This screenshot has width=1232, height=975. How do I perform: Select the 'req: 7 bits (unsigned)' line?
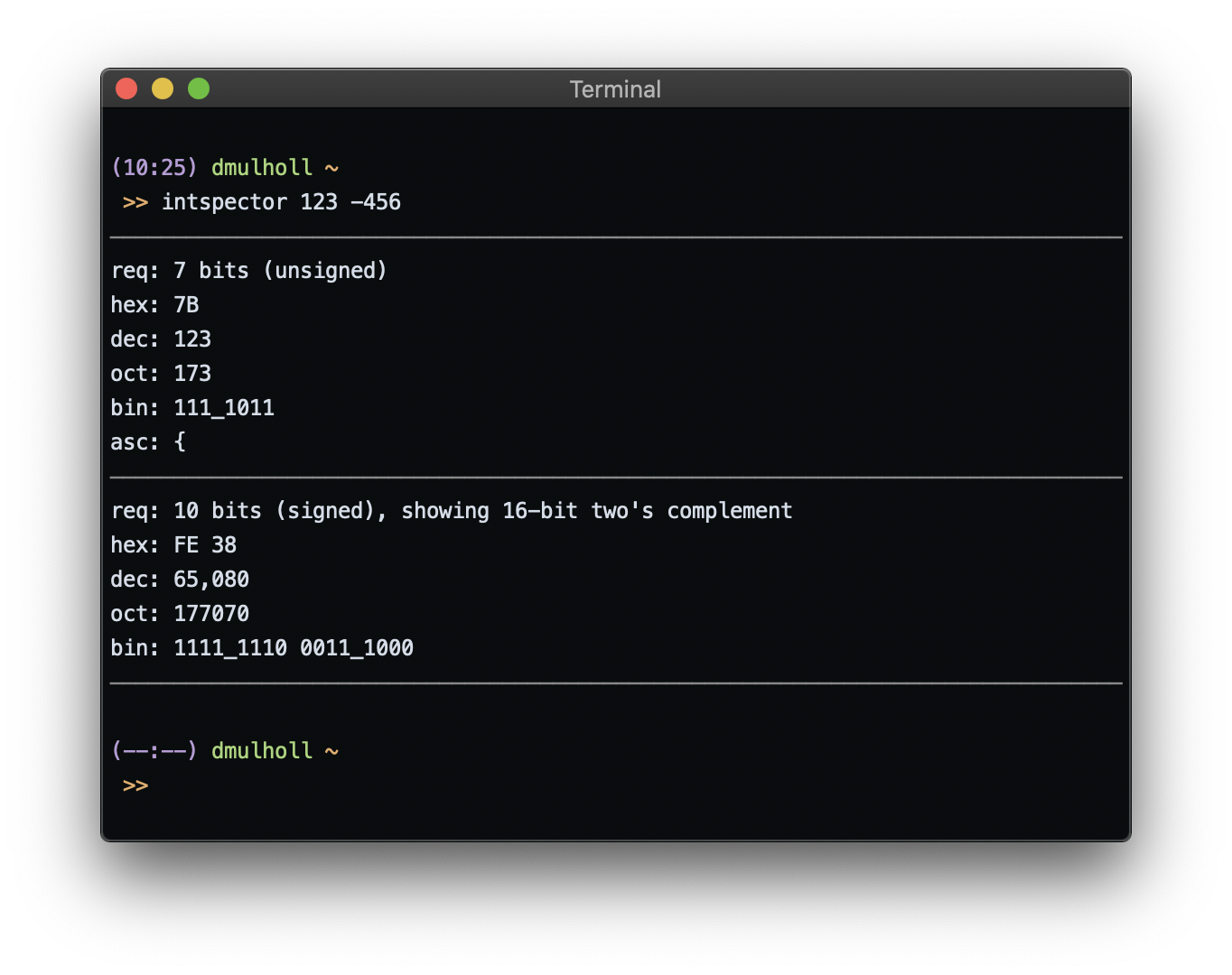coord(249,271)
